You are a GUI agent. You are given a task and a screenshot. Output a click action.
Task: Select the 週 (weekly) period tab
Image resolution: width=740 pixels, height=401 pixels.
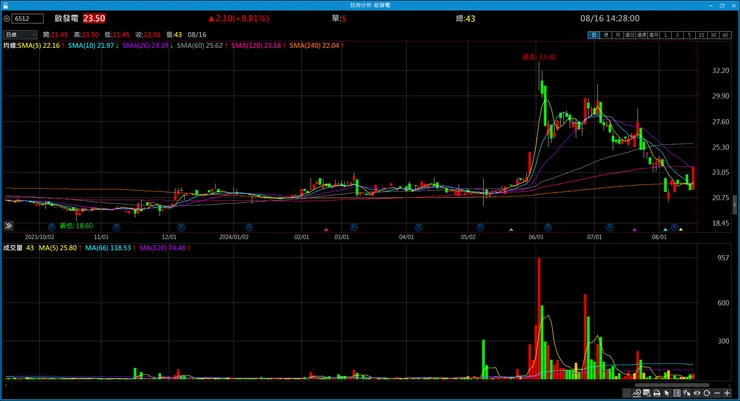pyautogui.click(x=606, y=35)
